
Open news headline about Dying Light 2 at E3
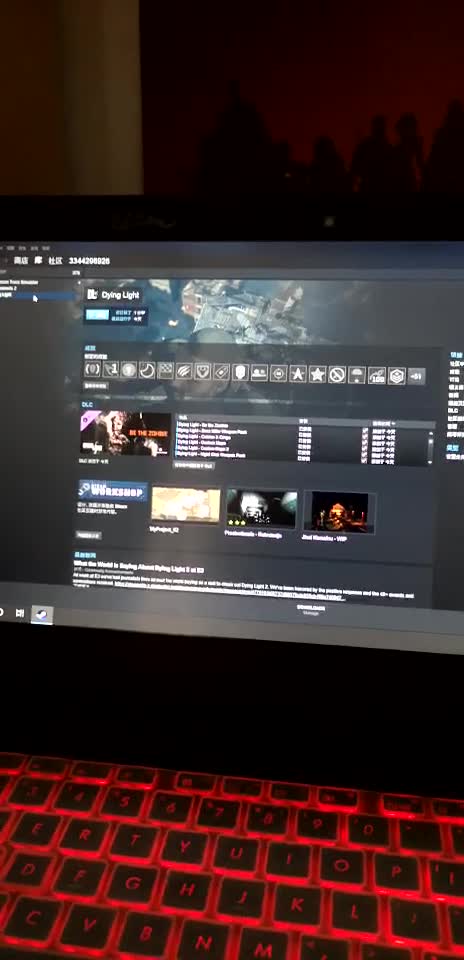[139, 566]
